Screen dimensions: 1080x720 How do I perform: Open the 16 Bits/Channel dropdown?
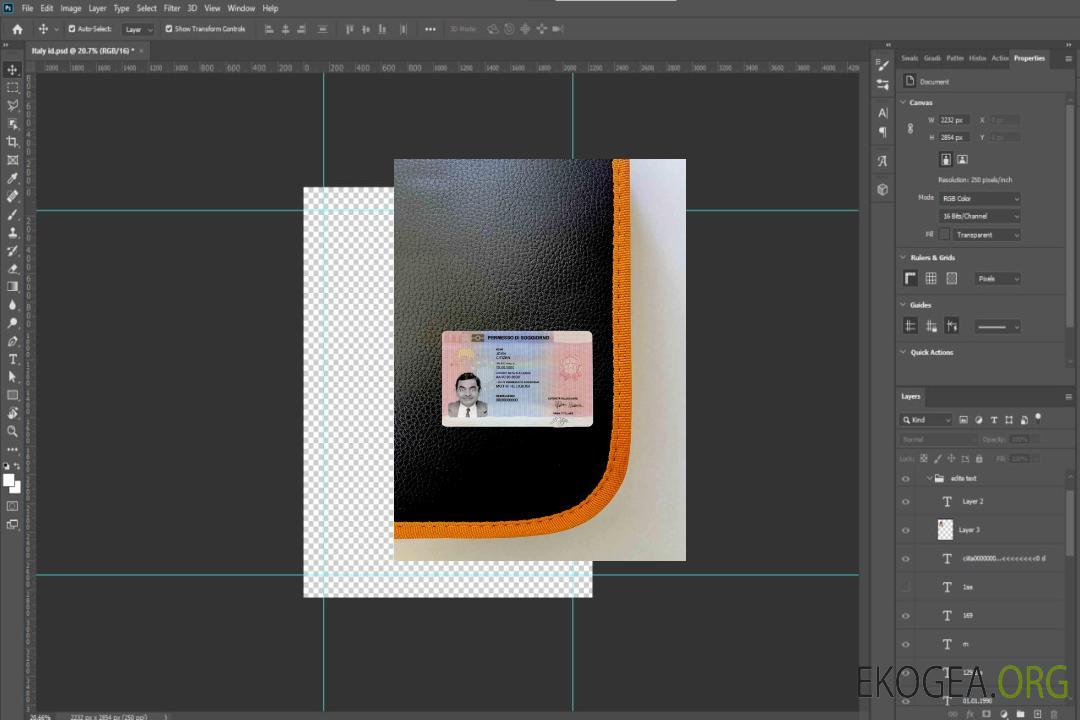(x=980, y=216)
